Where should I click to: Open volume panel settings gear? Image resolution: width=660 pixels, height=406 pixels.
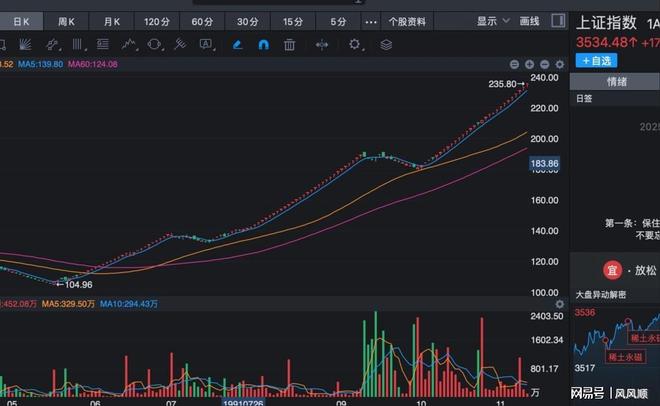click(x=559, y=303)
